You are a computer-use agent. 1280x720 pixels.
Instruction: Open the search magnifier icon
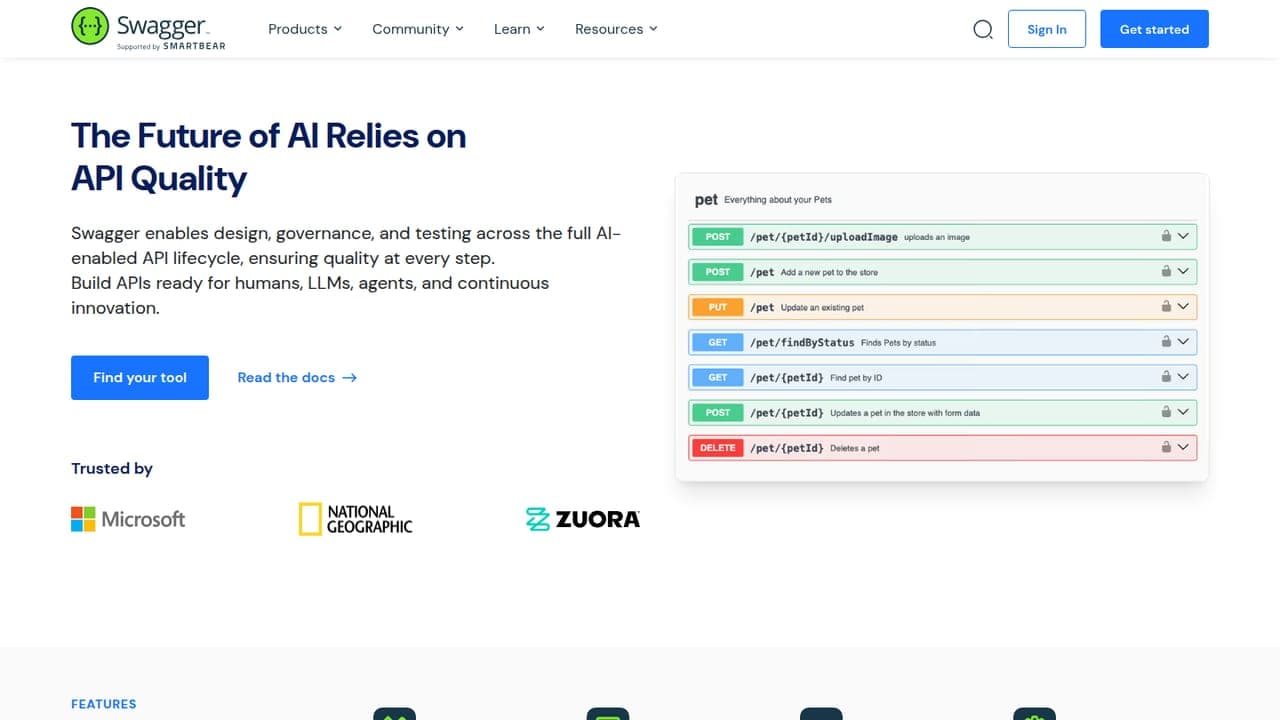(983, 29)
